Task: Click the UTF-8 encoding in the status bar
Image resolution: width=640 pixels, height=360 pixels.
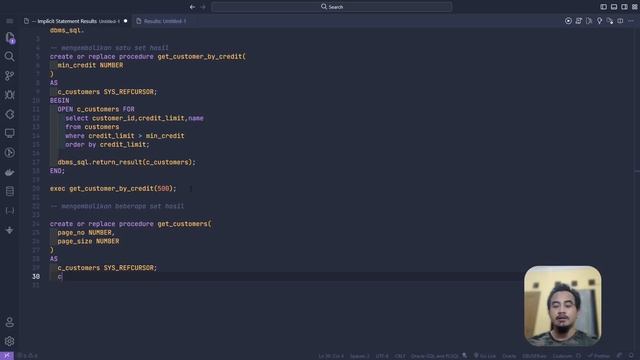Action: (x=382, y=356)
